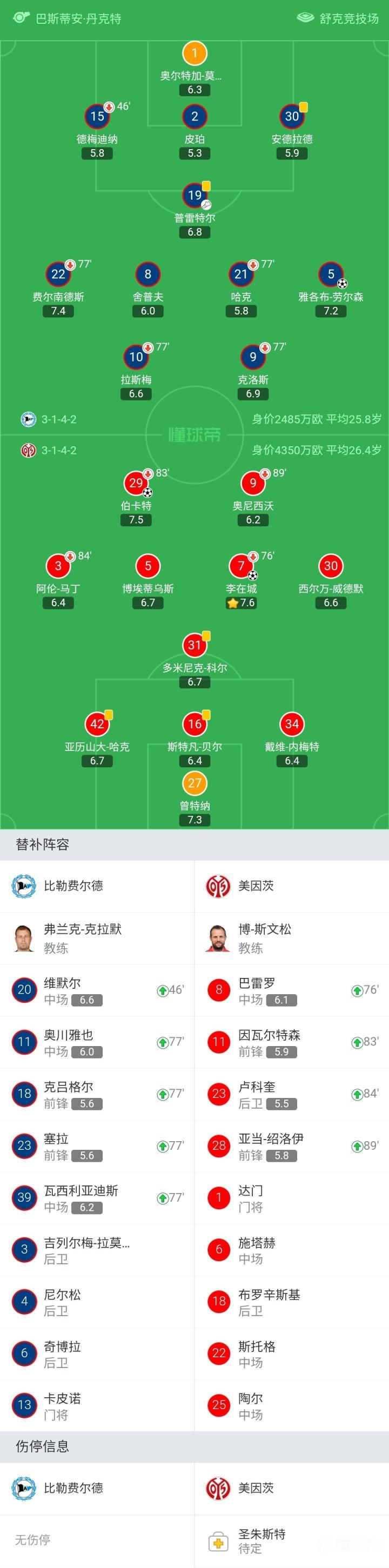Select player number 19 普雷特尔 badge
Viewport: 389px width, 1568px height.
(195, 196)
